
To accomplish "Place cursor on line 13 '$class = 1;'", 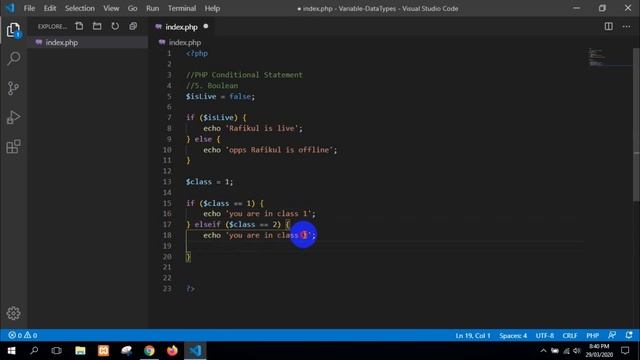I will (x=209, y=182).
